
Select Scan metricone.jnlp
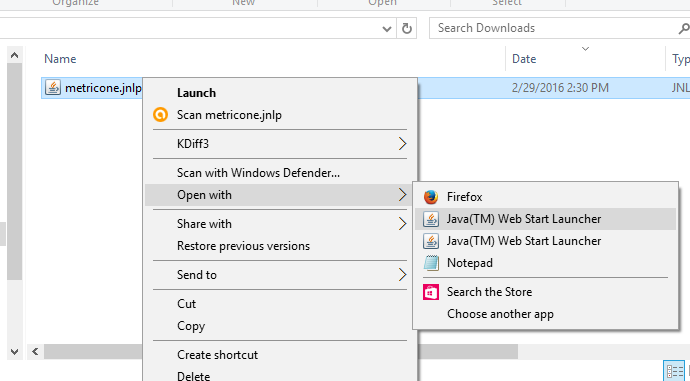coord(281,115)
